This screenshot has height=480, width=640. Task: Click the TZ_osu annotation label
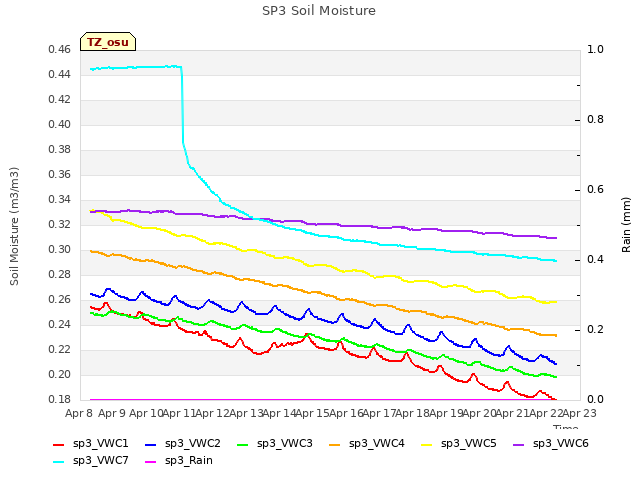(108, 42)
